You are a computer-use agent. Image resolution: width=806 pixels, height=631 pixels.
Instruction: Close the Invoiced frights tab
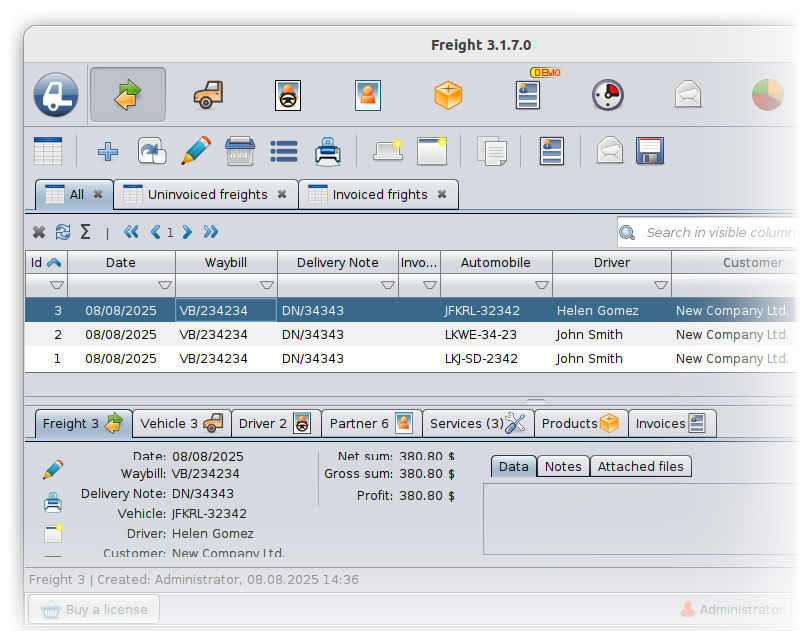click(442, 194)
